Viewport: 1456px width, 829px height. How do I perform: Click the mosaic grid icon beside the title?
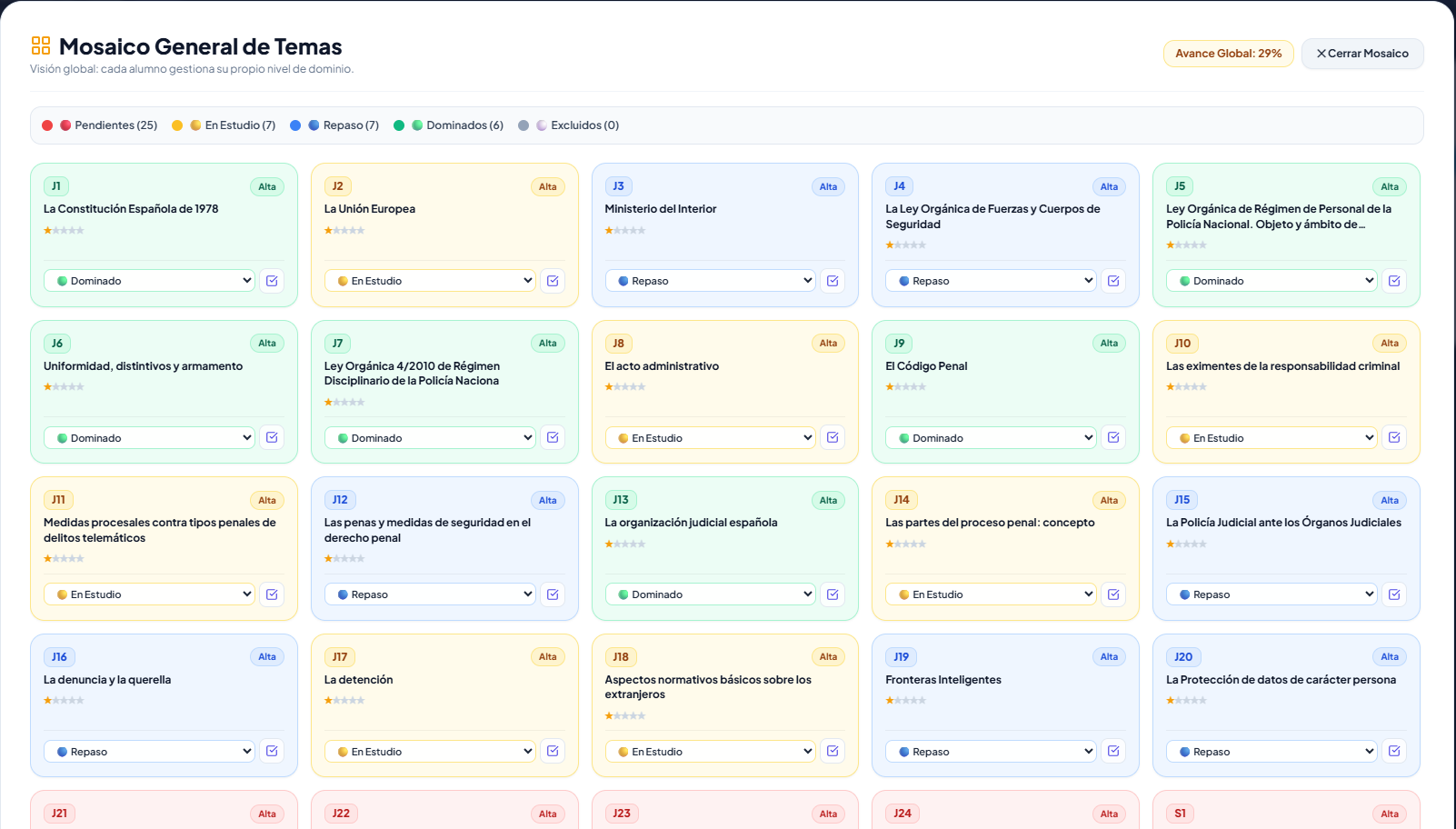click(x=41, y=45)
